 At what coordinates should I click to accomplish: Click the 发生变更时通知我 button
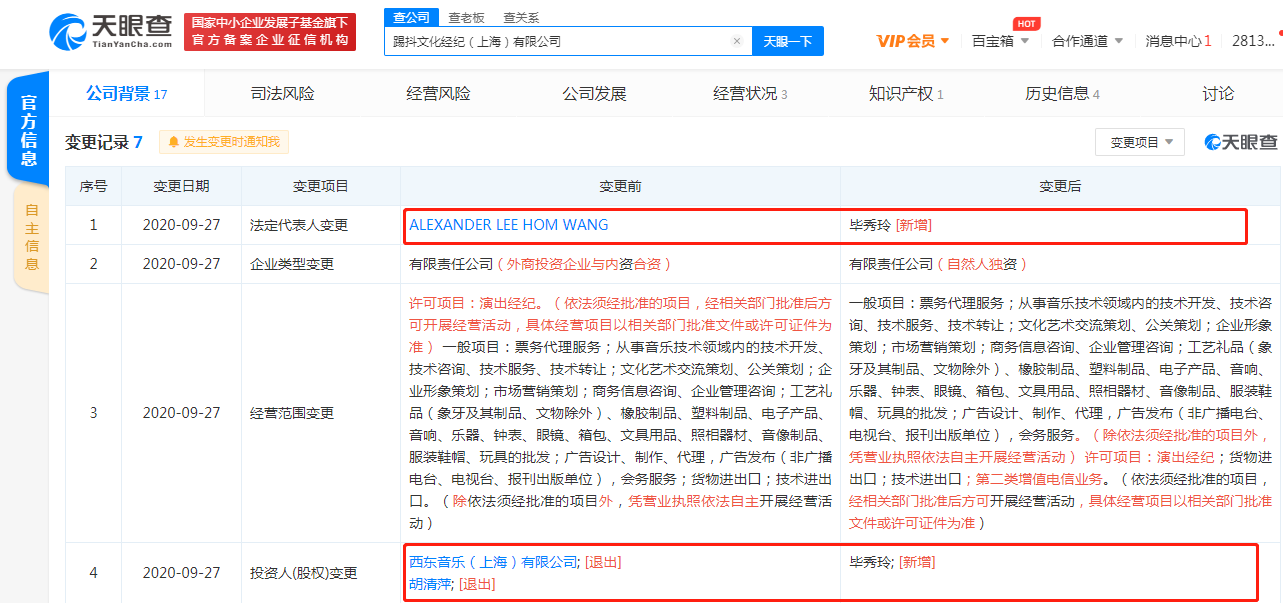pyautogui.click(x=224, y=142)
